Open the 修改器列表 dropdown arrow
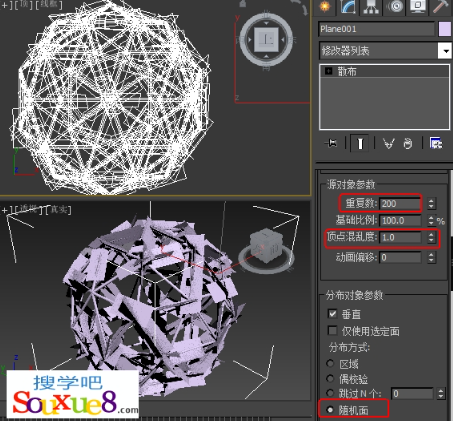The width and height of the screenshot is (453, 421). pos(445,51)
